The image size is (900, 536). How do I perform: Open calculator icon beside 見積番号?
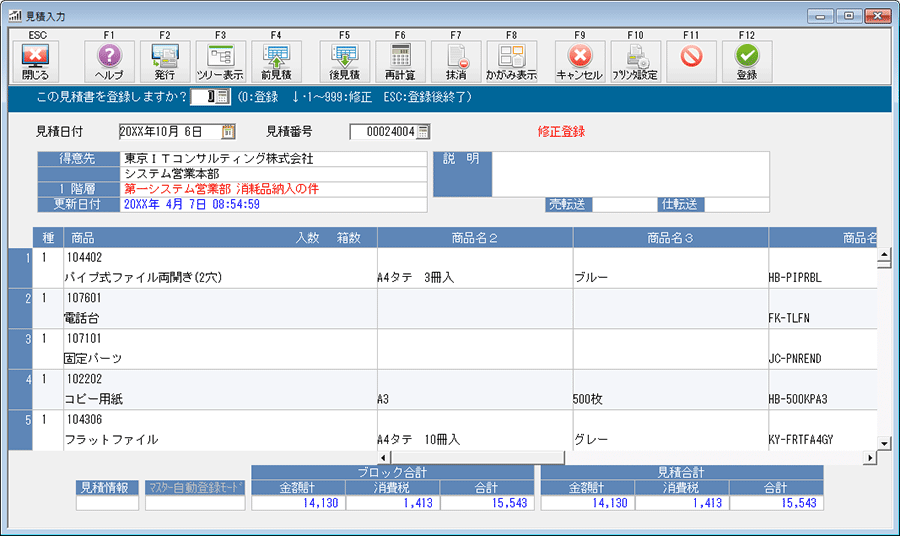click(423, 131)
